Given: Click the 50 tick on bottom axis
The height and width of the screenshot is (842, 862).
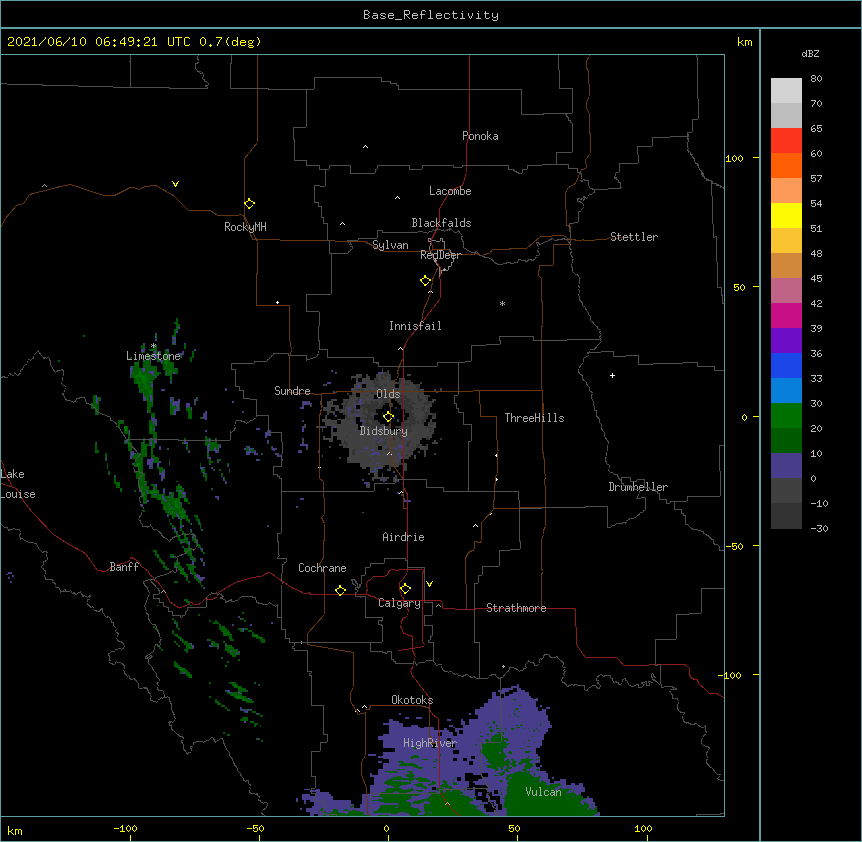Looking at the screenshot, I should point(514,828).
